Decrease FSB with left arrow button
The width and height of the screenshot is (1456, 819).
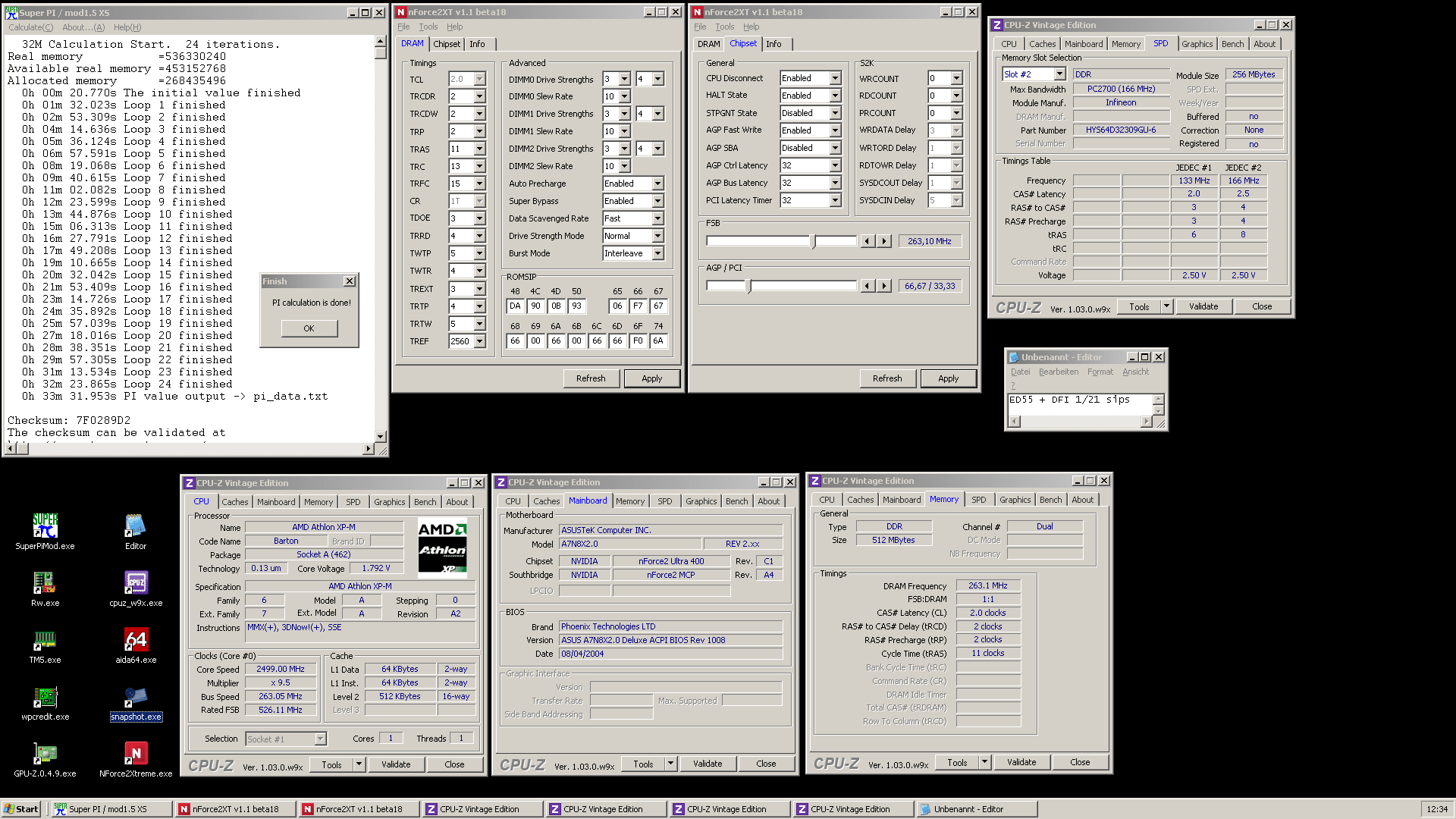coord(868,241)
